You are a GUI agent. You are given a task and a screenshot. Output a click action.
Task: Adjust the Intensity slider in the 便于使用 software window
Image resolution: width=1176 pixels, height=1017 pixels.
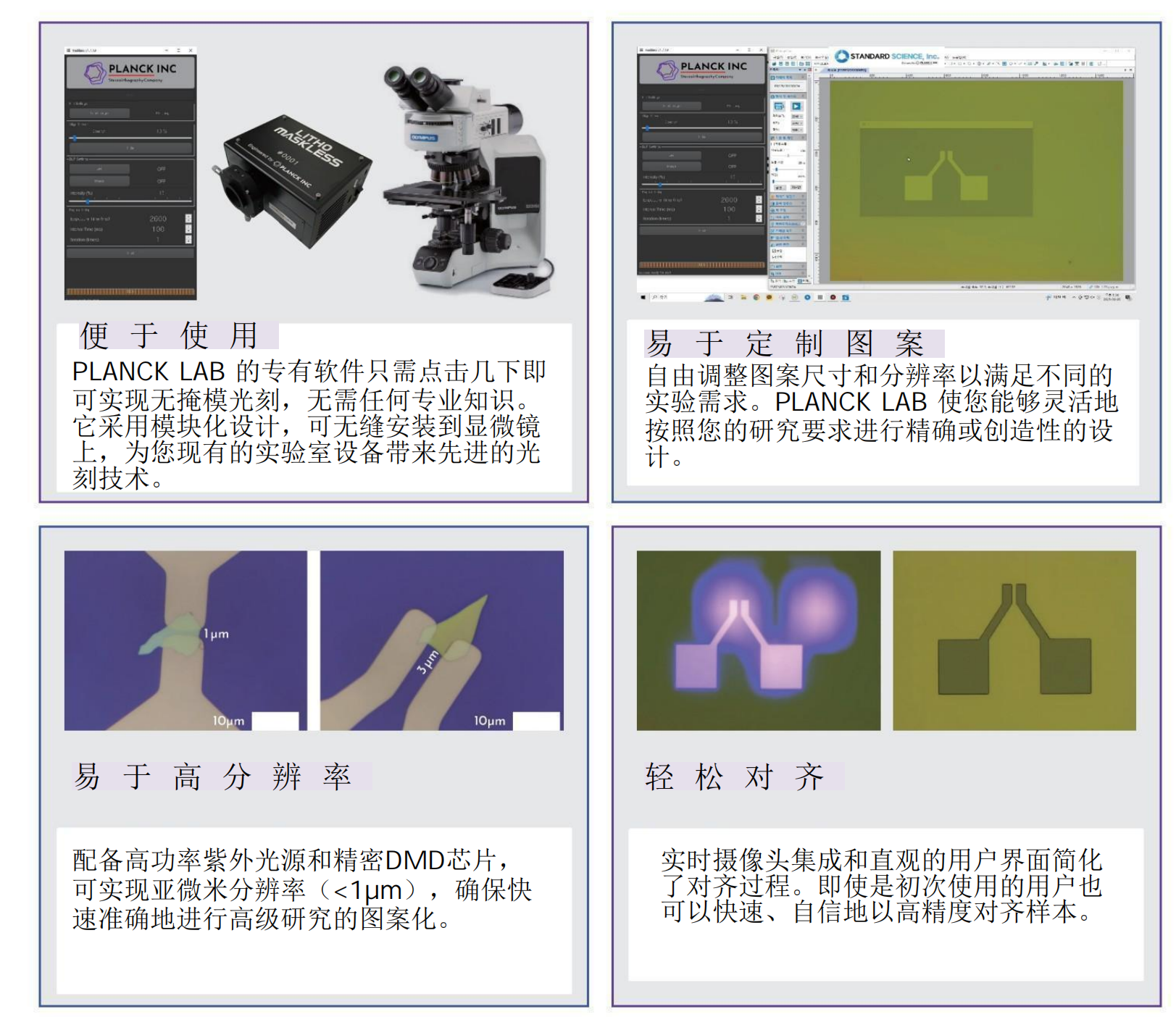click(x=130, y=201)
